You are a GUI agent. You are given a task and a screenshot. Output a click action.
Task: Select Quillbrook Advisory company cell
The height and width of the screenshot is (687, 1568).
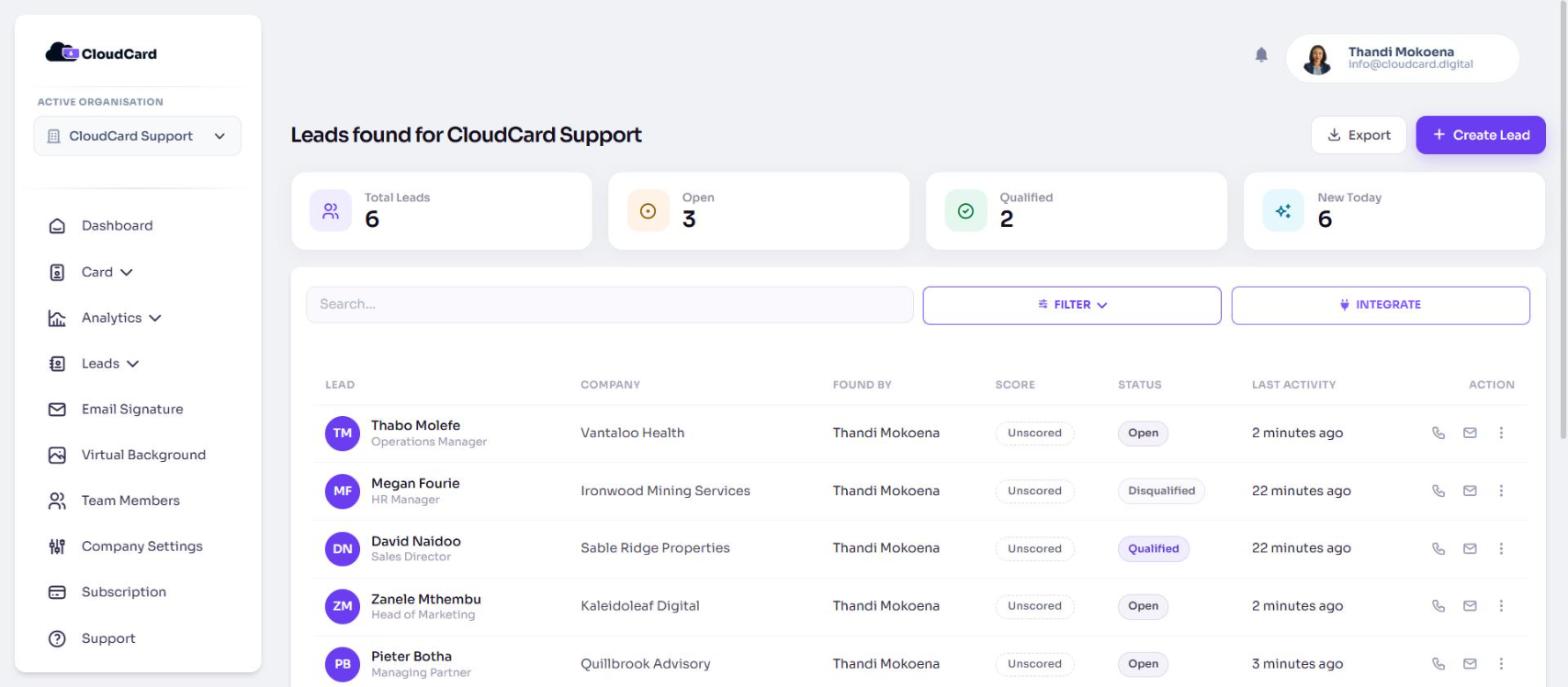645,664
